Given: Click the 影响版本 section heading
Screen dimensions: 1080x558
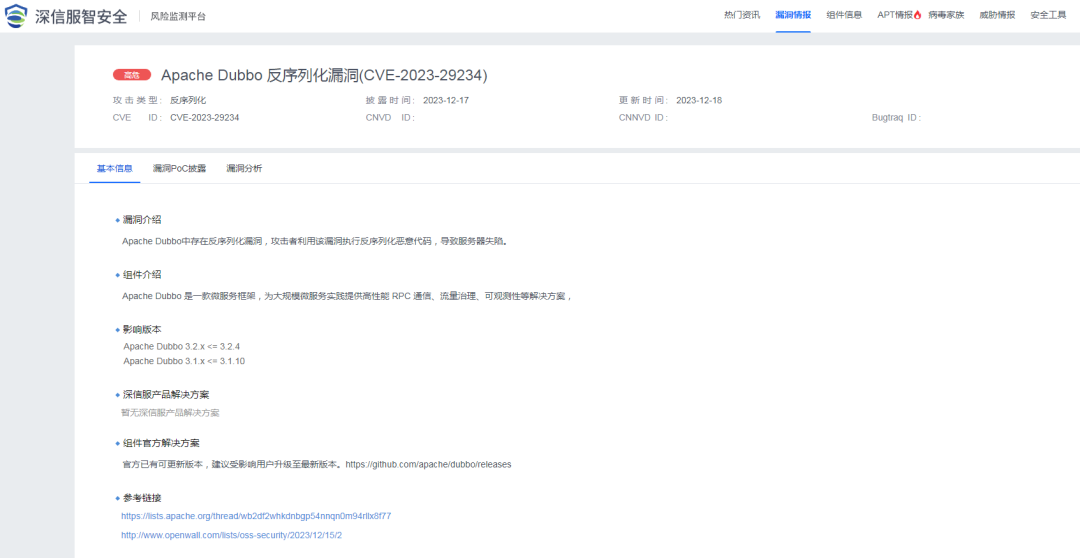Looking at the screenshot, I should [142, 329].
